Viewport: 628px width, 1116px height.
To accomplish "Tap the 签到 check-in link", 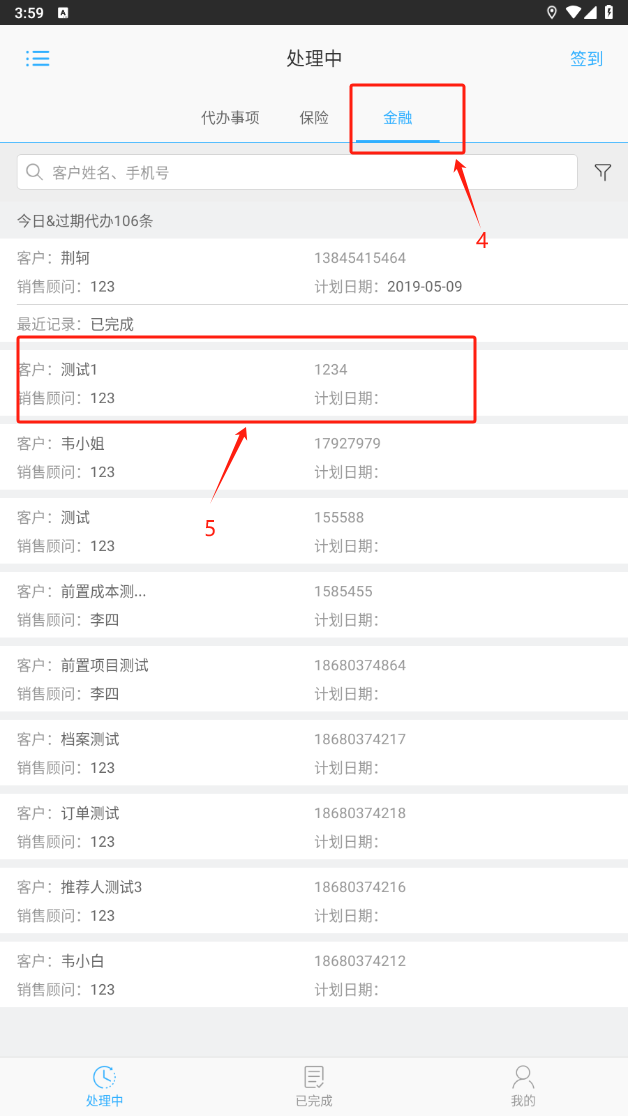I will click(586, 59).
